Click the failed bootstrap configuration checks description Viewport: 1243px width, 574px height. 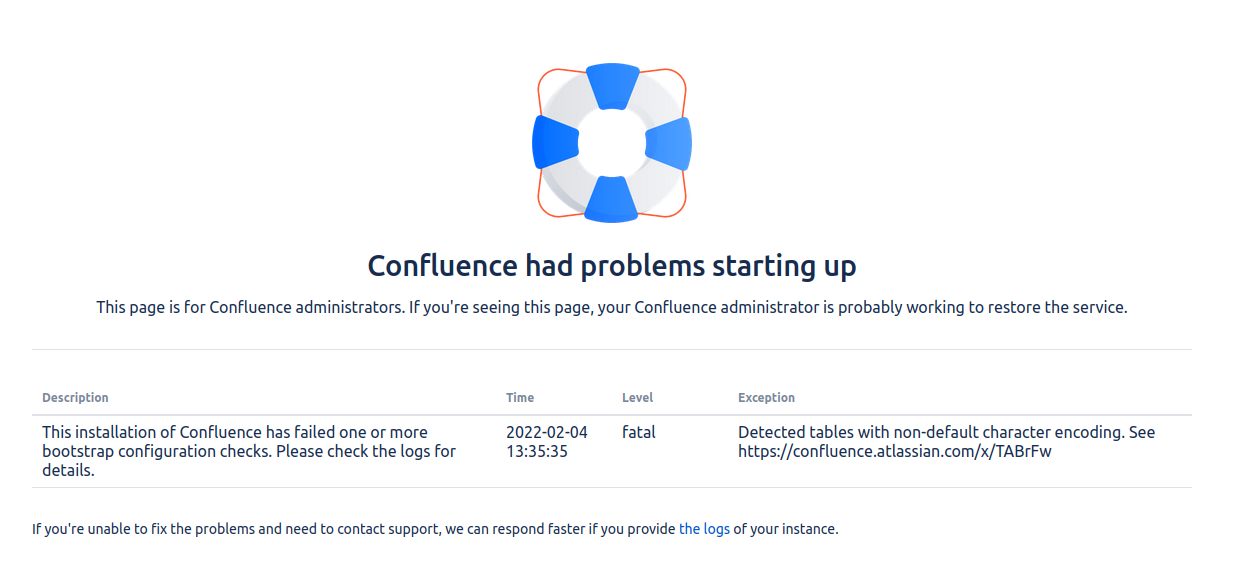[x=249, y=451]
